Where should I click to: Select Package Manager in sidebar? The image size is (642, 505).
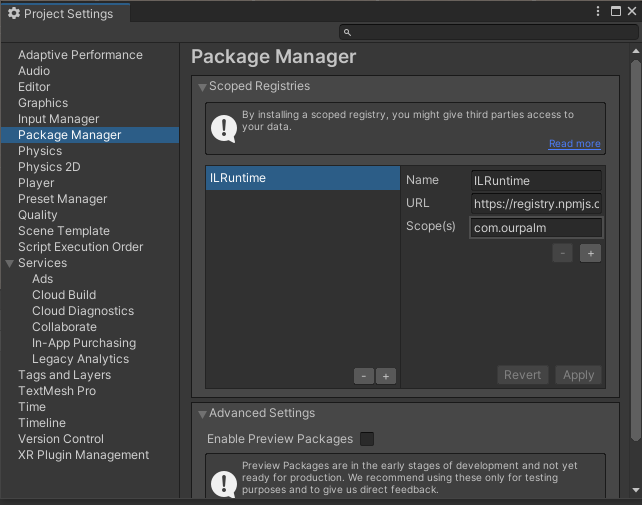(90, 135)
